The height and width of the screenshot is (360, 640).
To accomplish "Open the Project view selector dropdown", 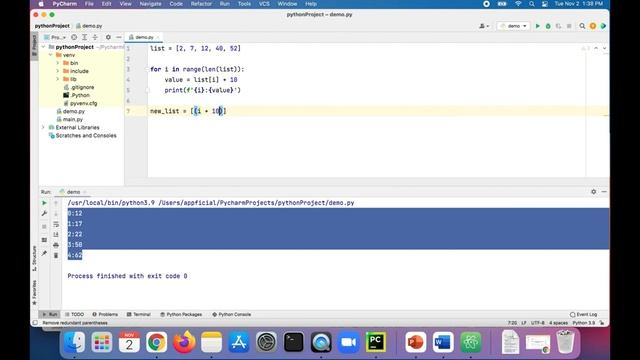I will tap(55, 37).
